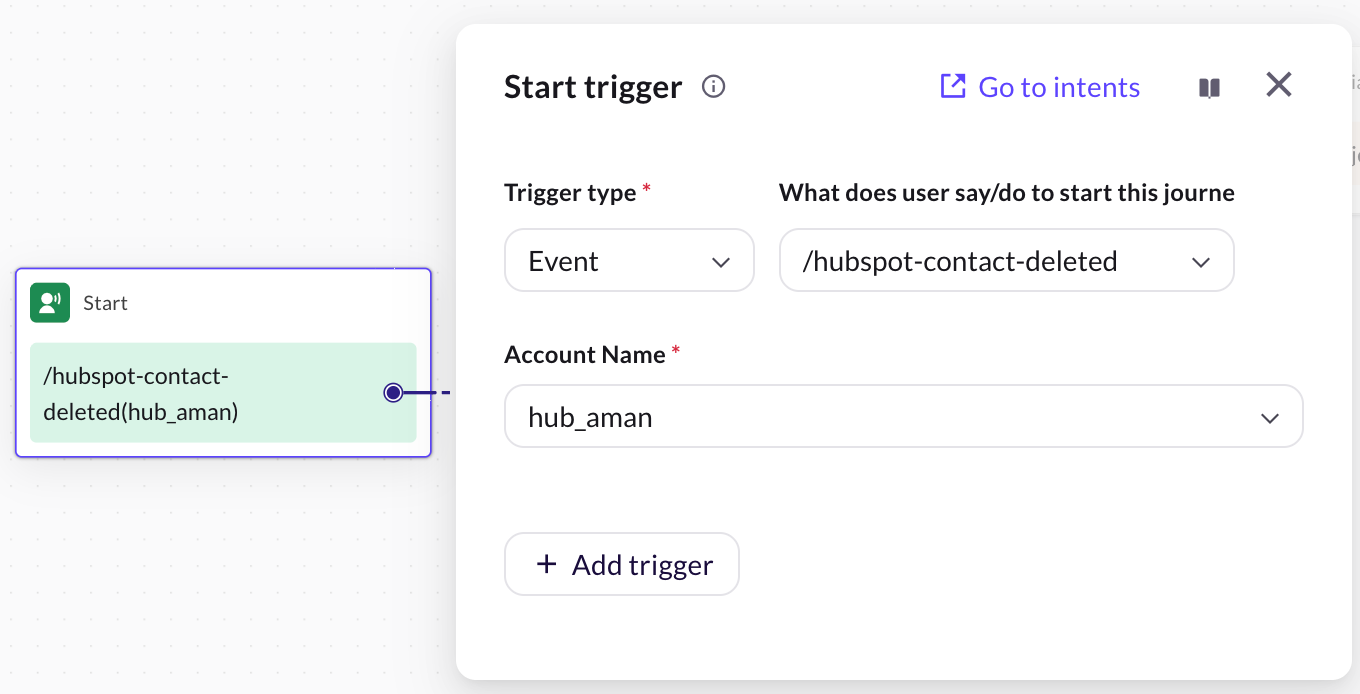1360x694 pixels.
Task: Follow the Go to intents link
Action: click(x=1058, y=88)
